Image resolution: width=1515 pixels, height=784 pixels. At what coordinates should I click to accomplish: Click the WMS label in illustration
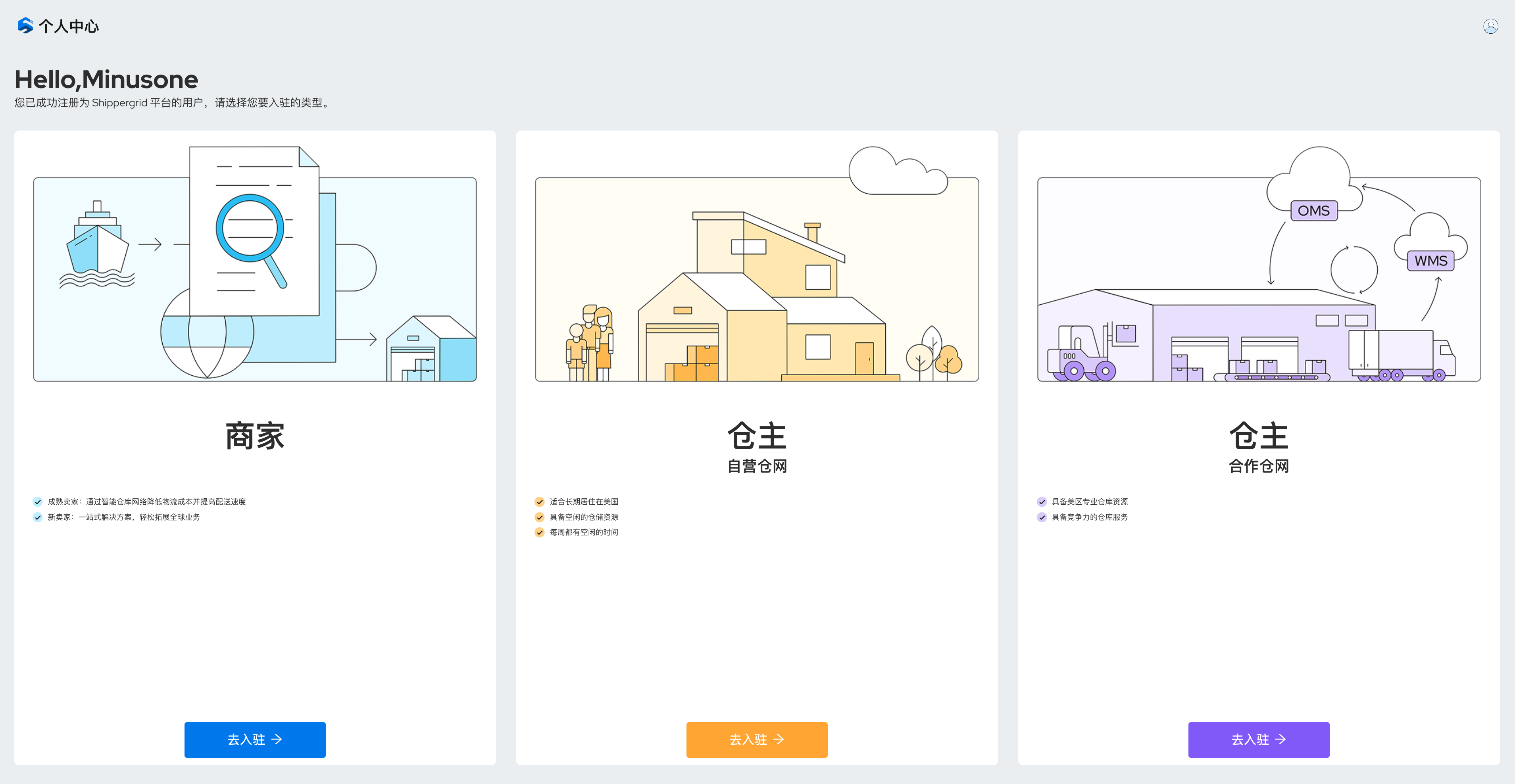pyautogui.click(x=1430, y=261)
